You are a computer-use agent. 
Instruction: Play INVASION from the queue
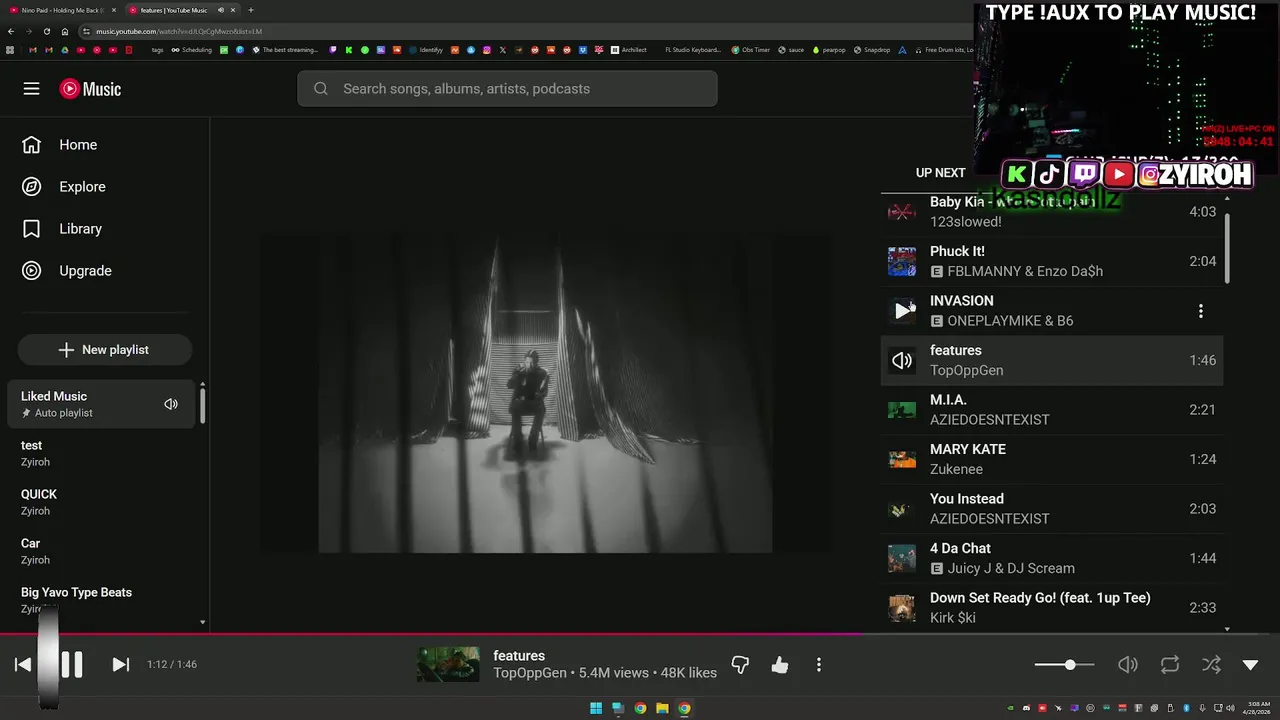(902, 311)
